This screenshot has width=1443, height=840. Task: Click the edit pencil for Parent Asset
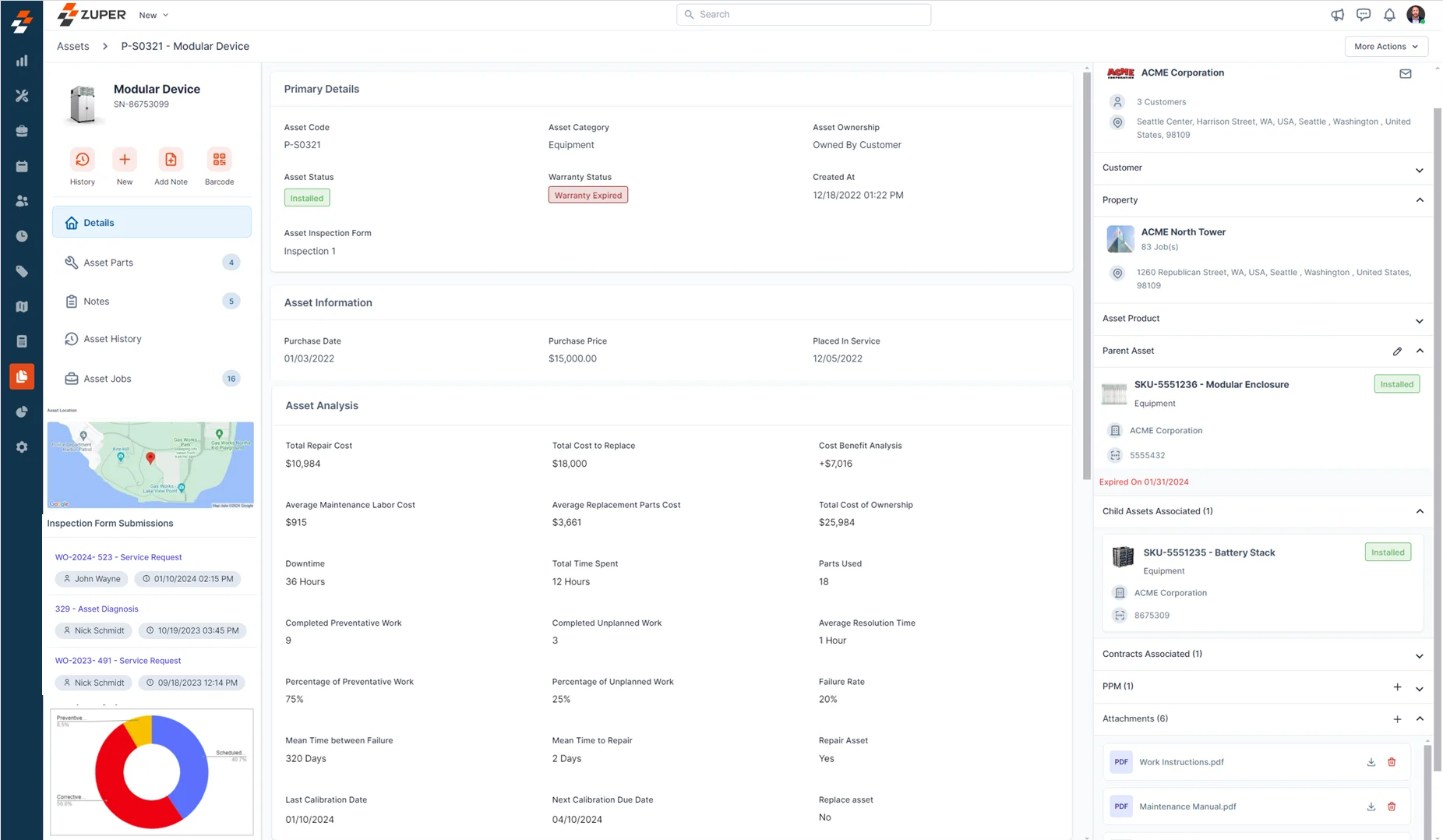(x=1397, y=351)
